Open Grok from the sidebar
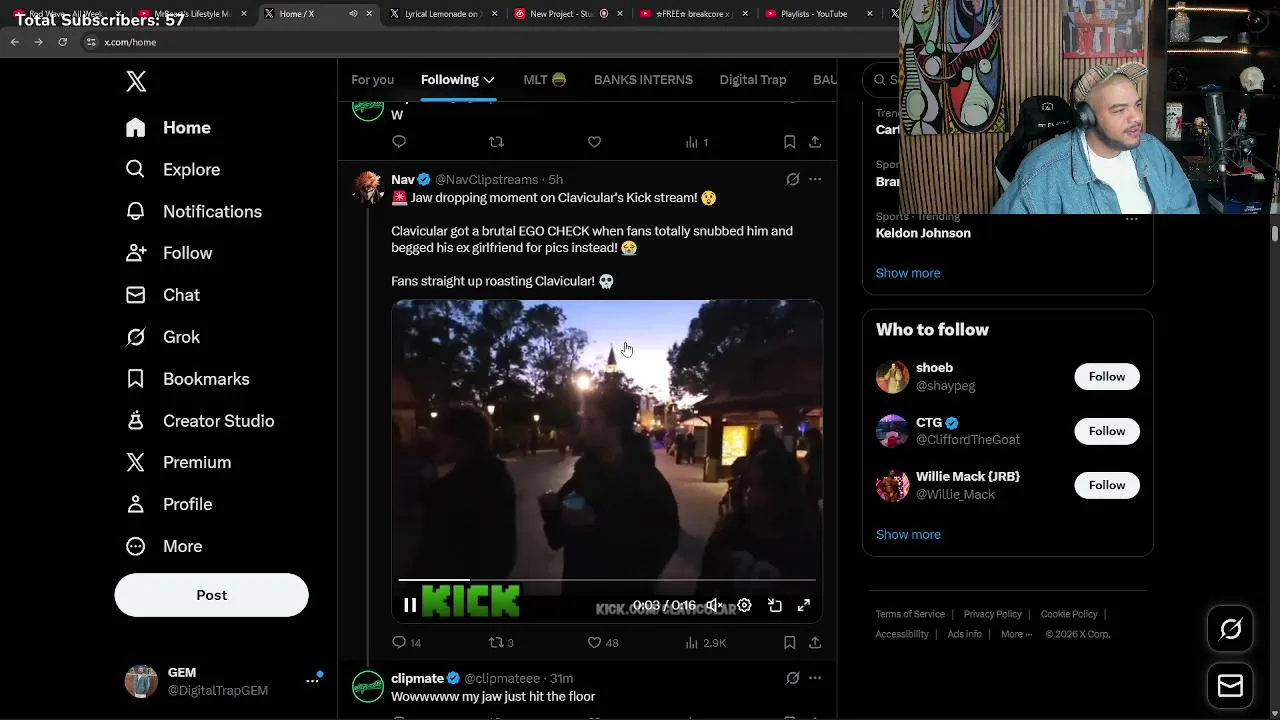The height and width of the screenshot is (720, 1280). coord(162,338)
